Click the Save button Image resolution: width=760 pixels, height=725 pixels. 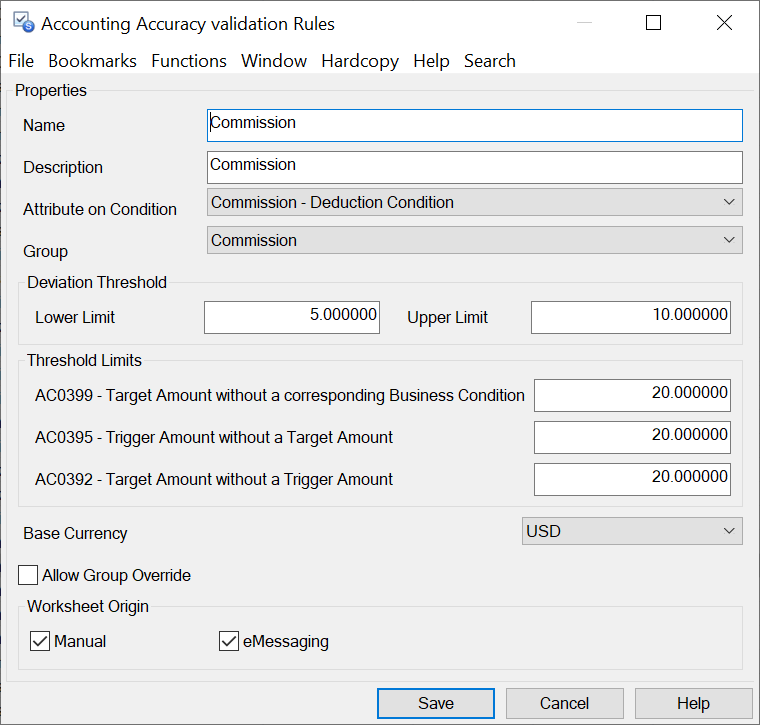436,703
